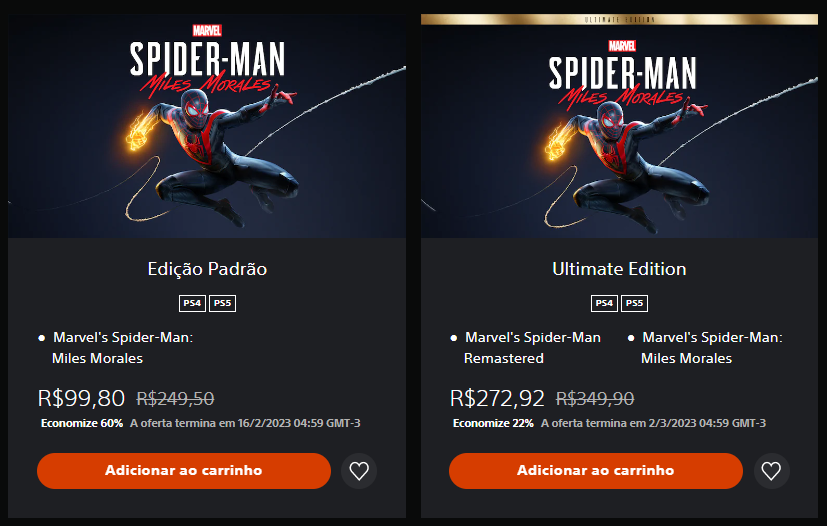827x526 pixels.
Task: Click the PS4 badge under Edição Padrão
Action: (192, 303)
